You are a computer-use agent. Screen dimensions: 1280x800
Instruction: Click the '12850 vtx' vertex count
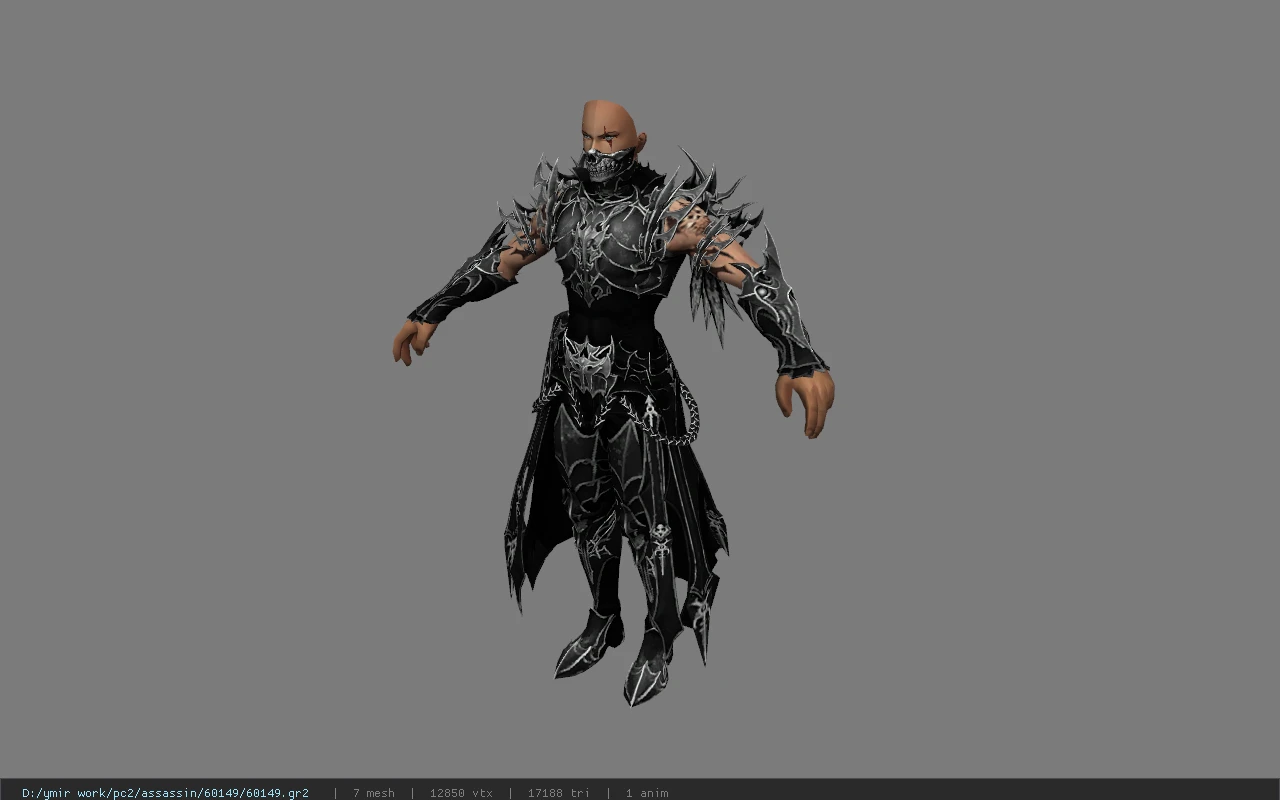(x=461, y=793)
